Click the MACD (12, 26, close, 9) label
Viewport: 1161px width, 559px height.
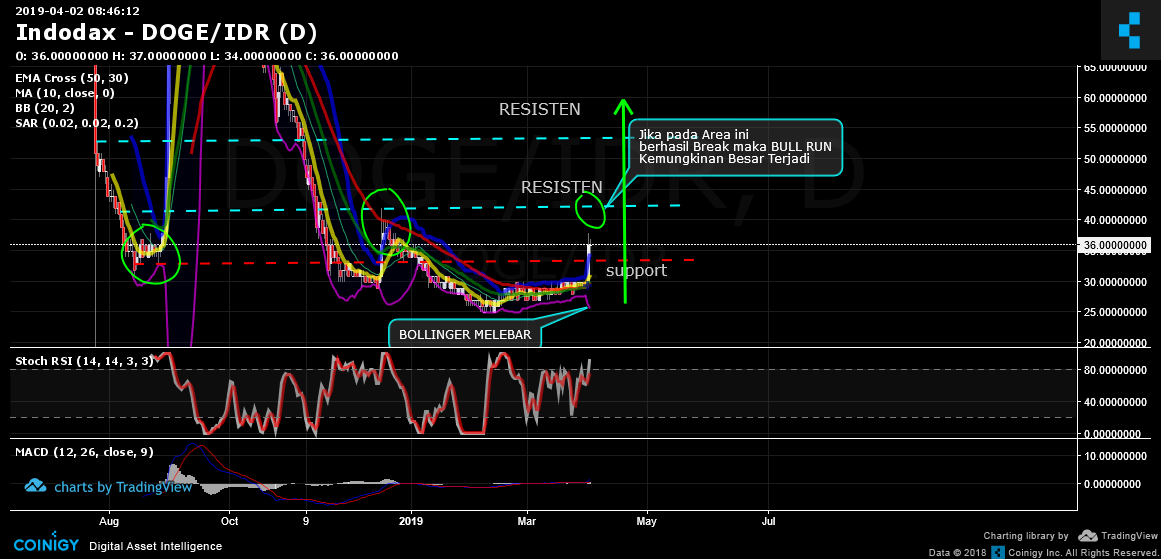click(x=84, y=452)
